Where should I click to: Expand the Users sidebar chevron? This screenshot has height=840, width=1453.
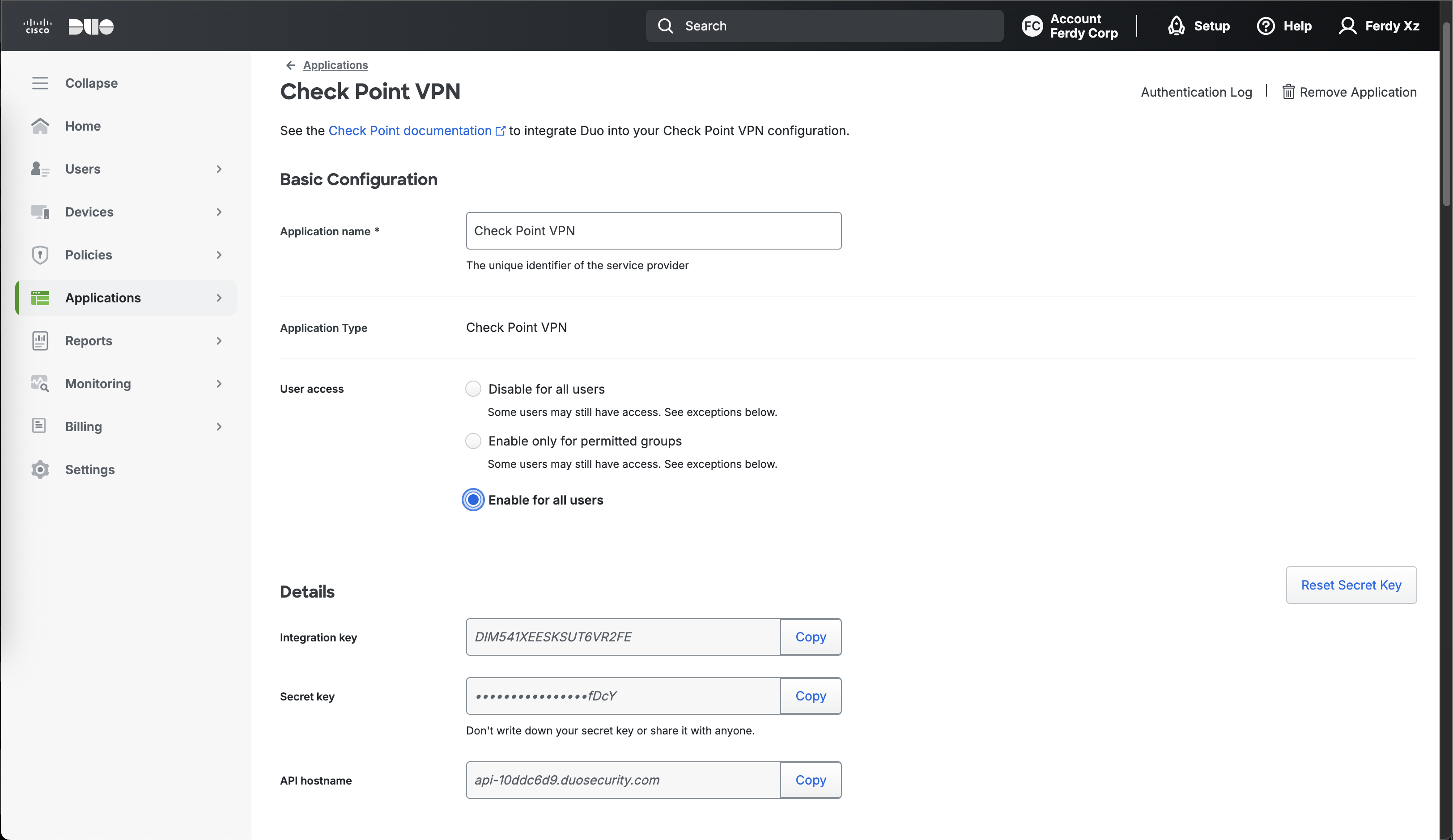(219, 169)
